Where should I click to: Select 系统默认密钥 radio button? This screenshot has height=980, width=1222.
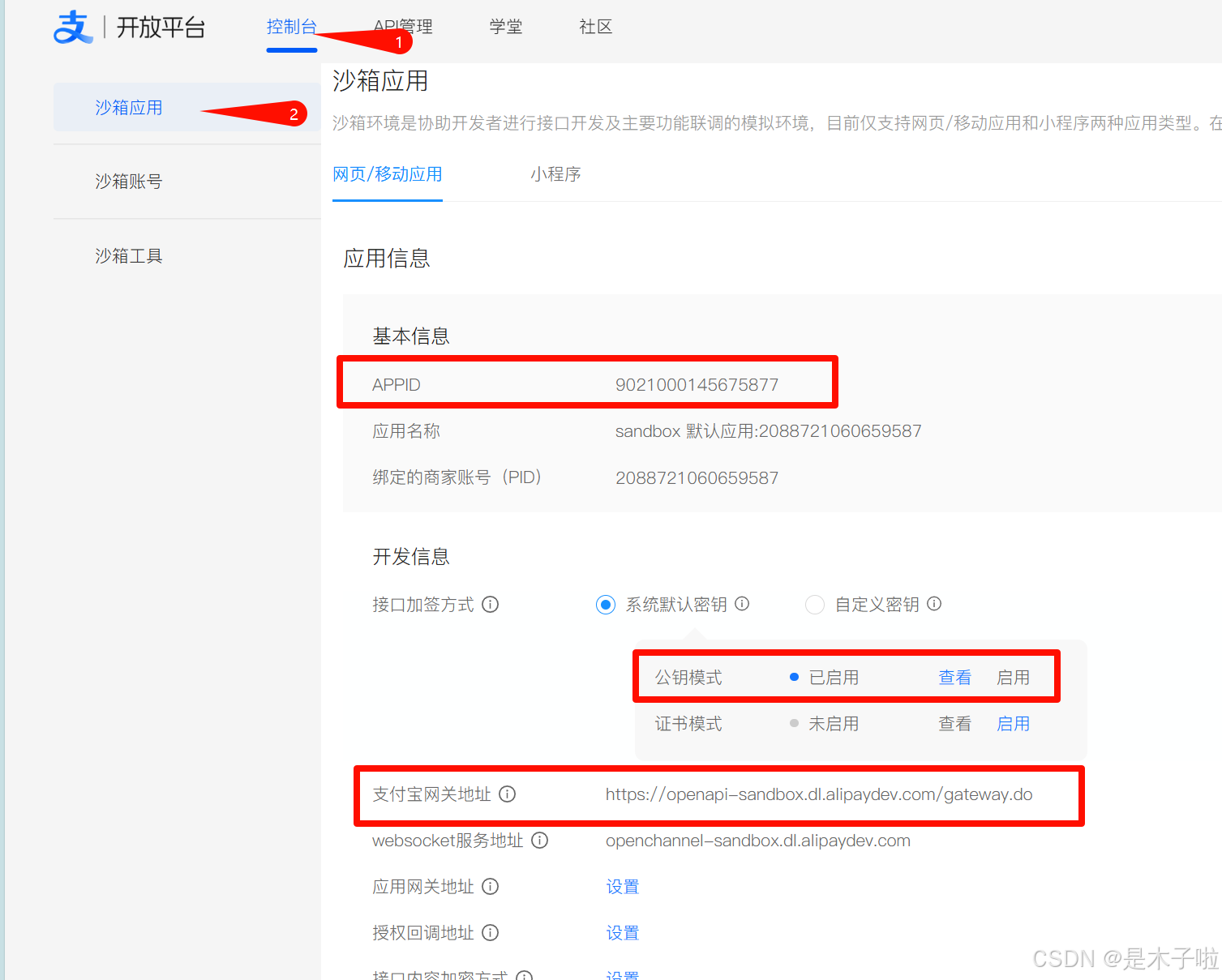click(x=606, y=605)
